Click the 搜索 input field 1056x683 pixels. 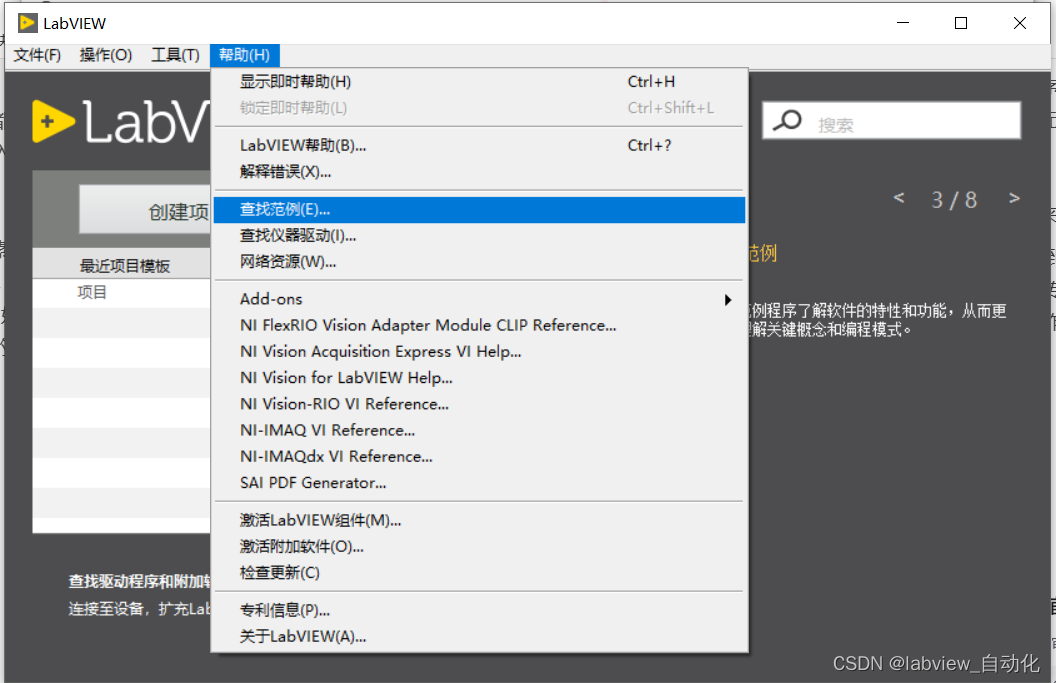[x=891, y=121]
